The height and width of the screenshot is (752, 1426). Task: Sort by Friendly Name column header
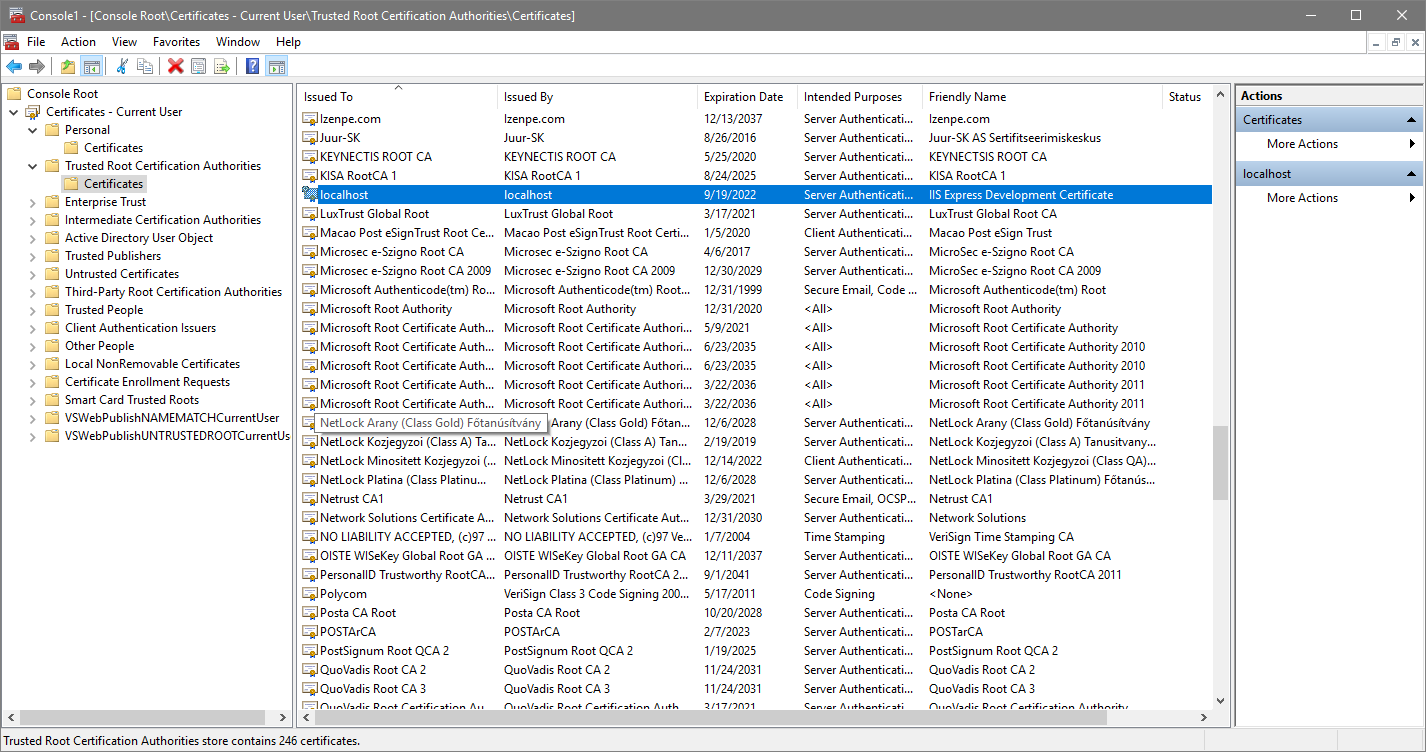(x=1043, y=97)
